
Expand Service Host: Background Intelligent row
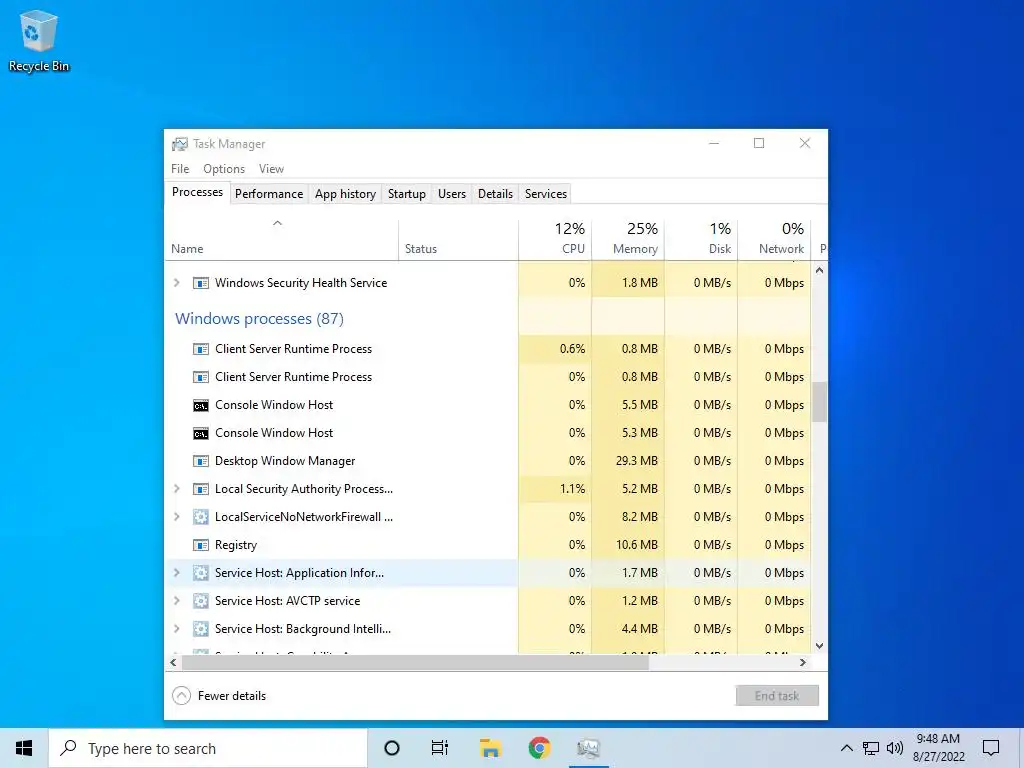point(176,629)
